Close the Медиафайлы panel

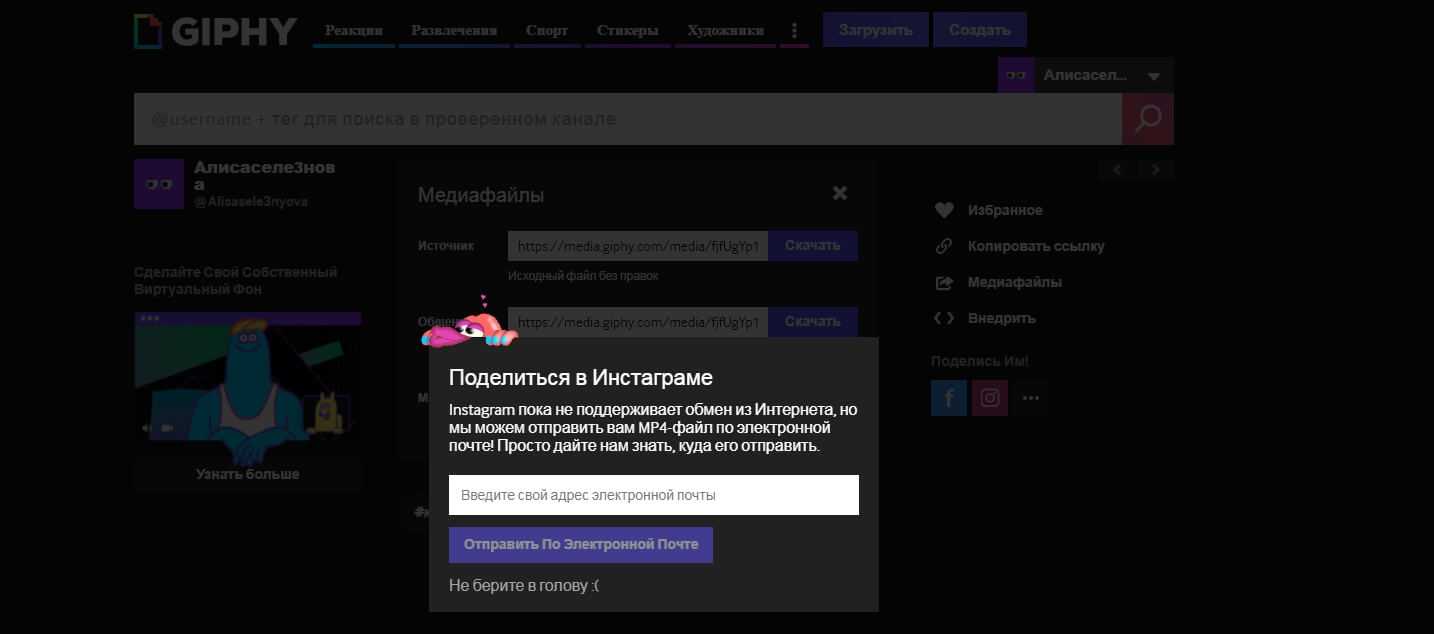840,193
